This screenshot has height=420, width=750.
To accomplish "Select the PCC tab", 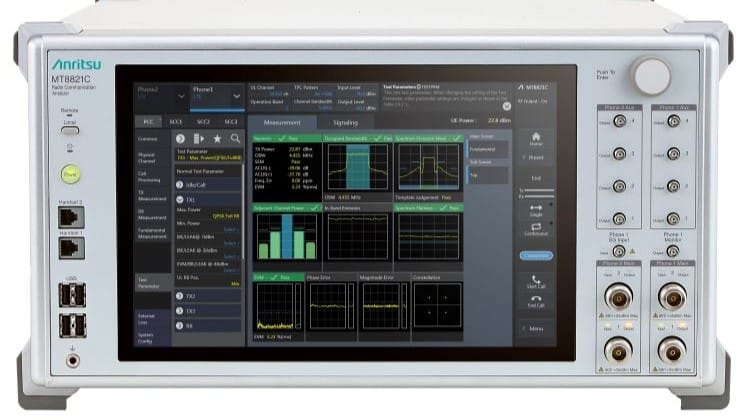I will [x=149, y=122].
